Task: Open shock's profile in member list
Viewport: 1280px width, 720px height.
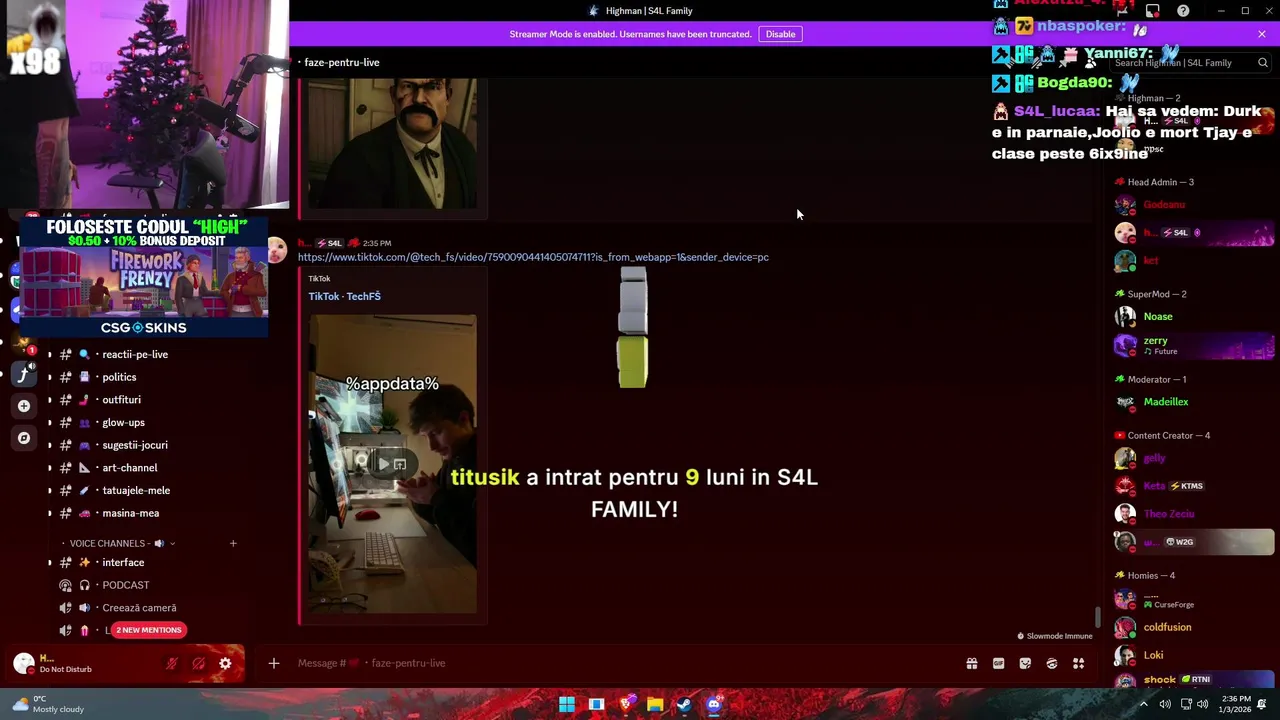Action: pos(1160,679)
